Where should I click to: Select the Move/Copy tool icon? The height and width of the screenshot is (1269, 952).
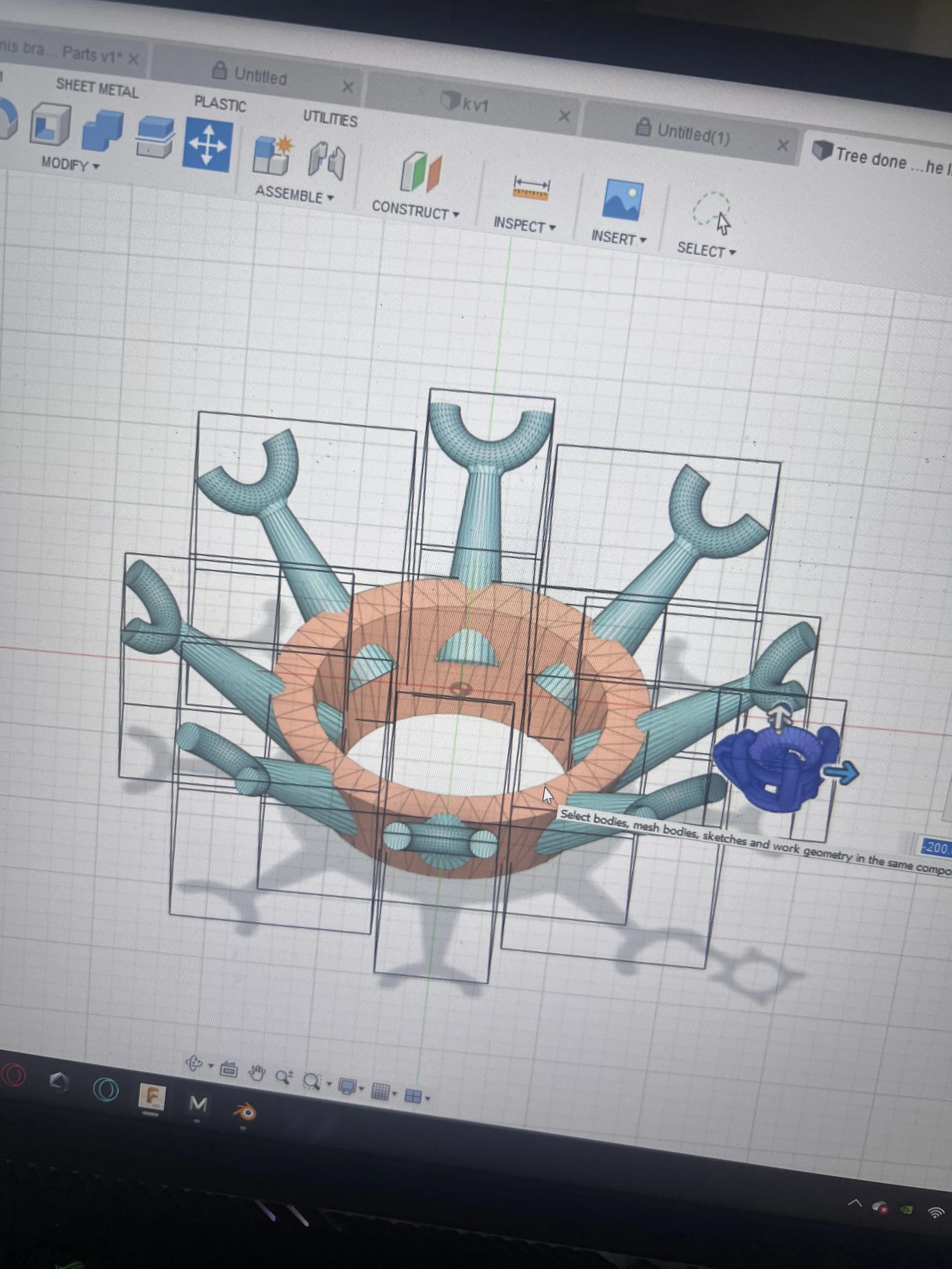point(207,145)
